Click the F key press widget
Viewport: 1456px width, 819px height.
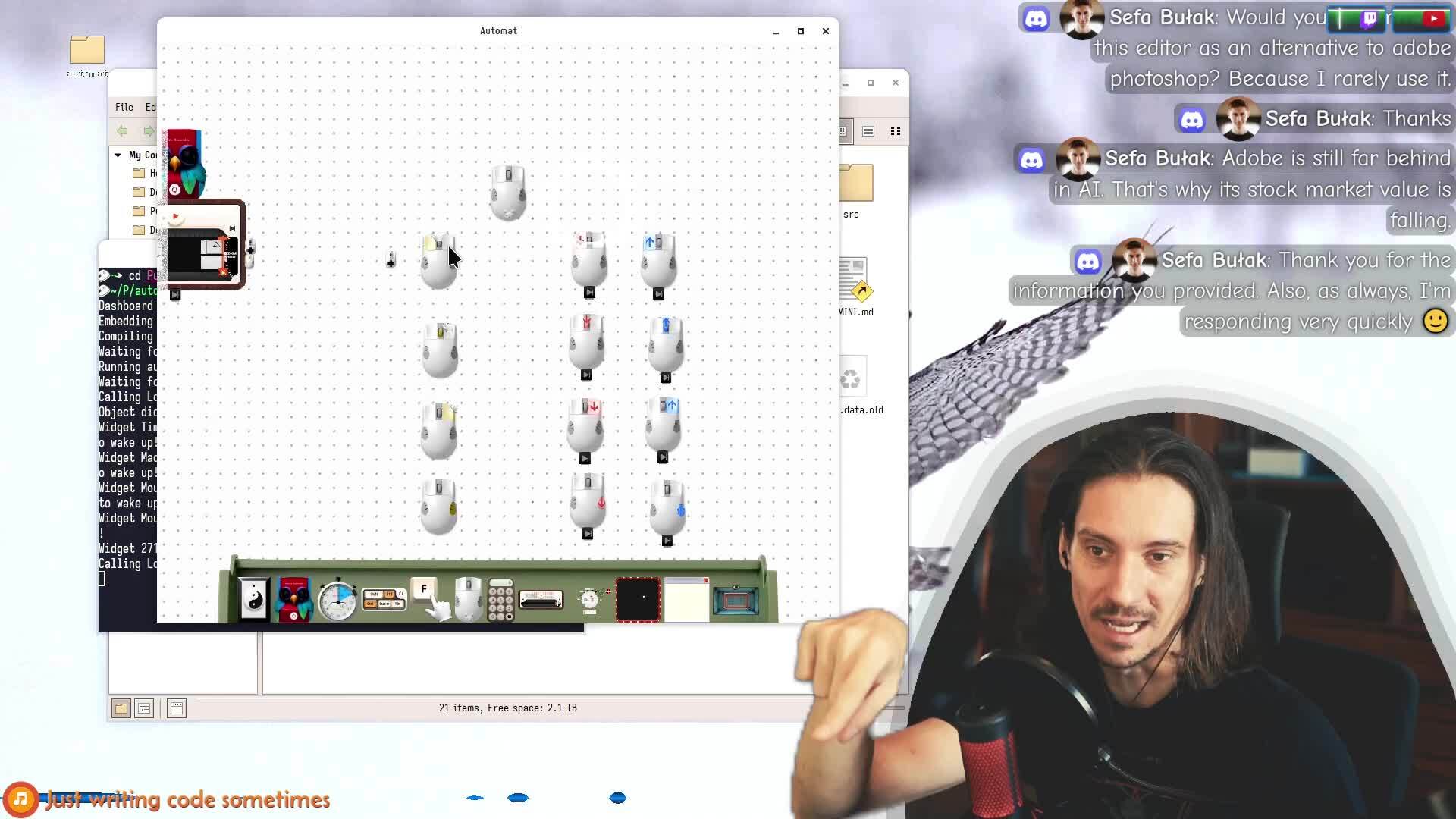[x=424, y=589]
